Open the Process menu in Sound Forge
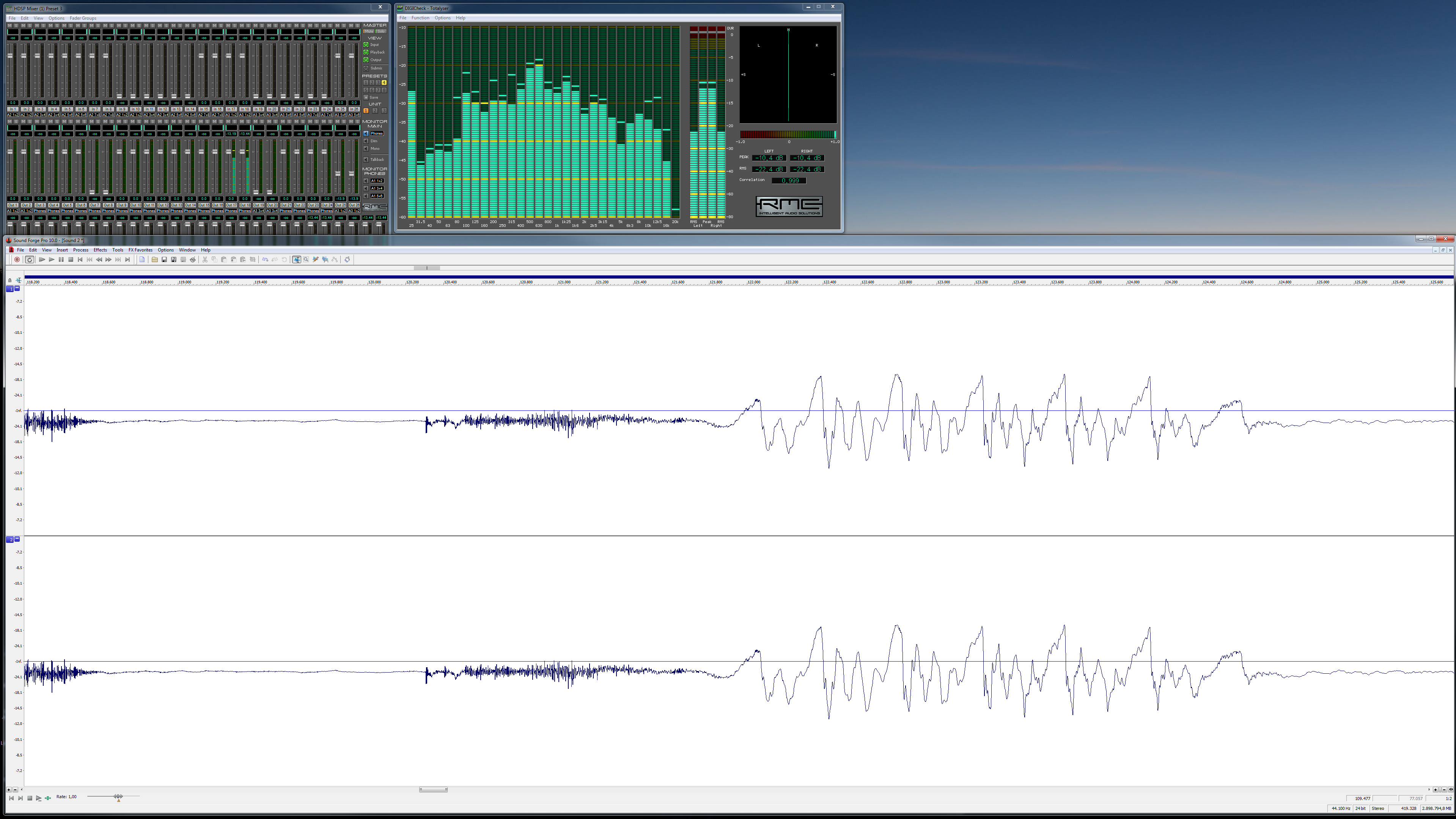This screenshot has height=819, width=1456. tap(80, 250)
